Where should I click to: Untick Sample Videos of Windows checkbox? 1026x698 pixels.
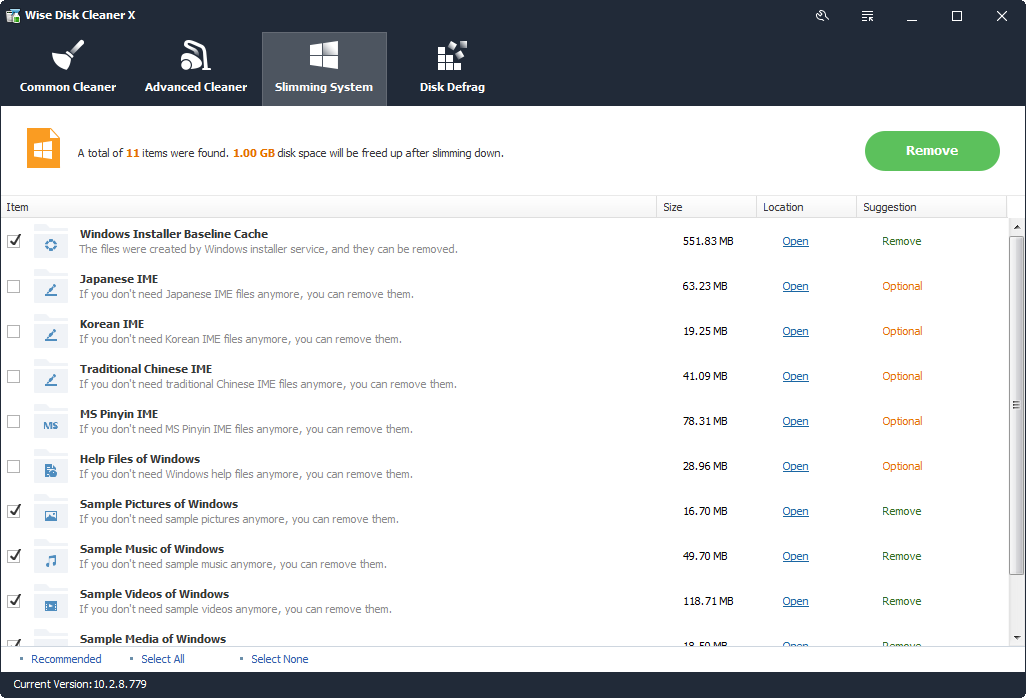14,601
